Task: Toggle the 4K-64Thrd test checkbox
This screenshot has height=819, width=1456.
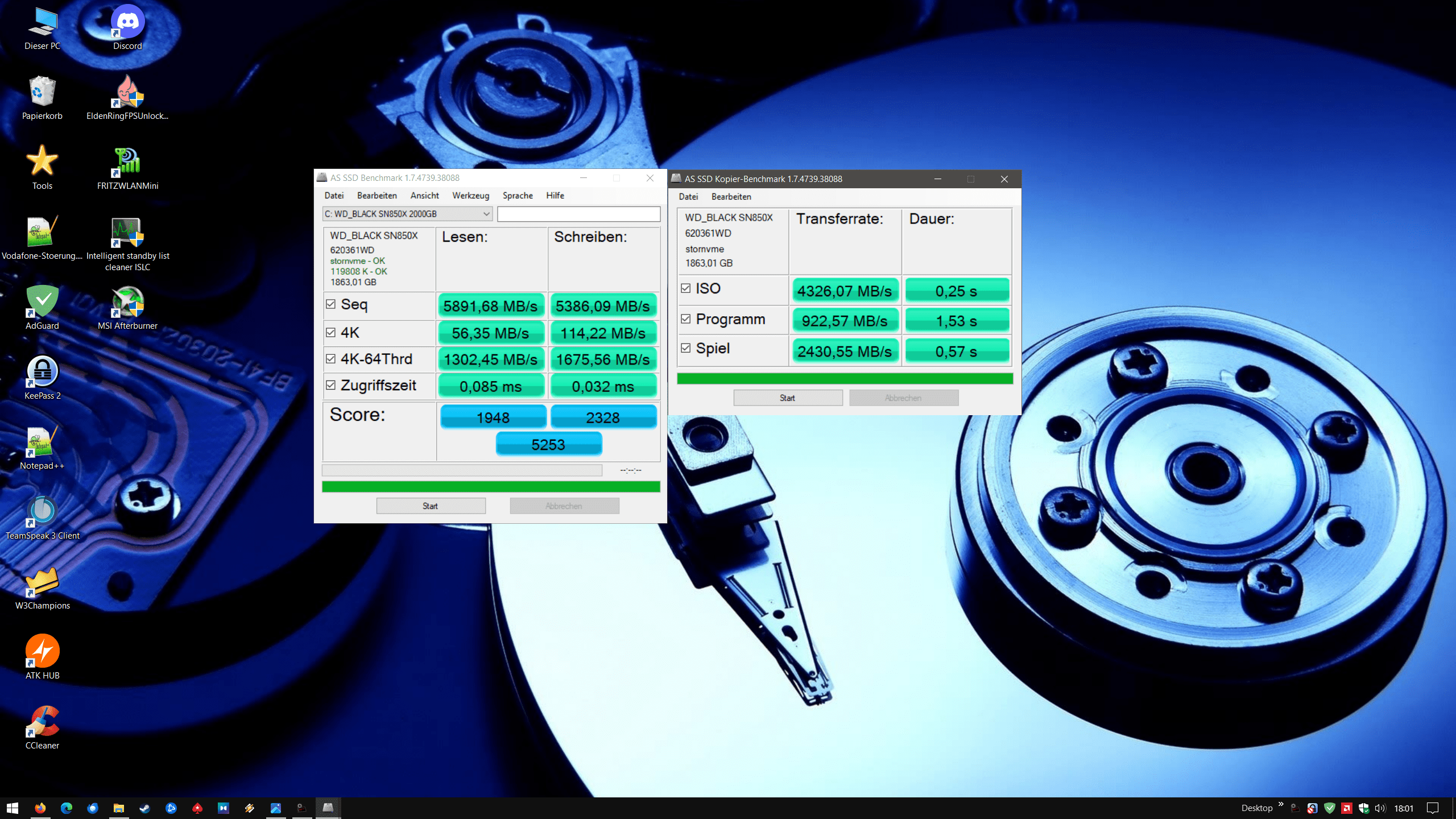Action: 330,359
